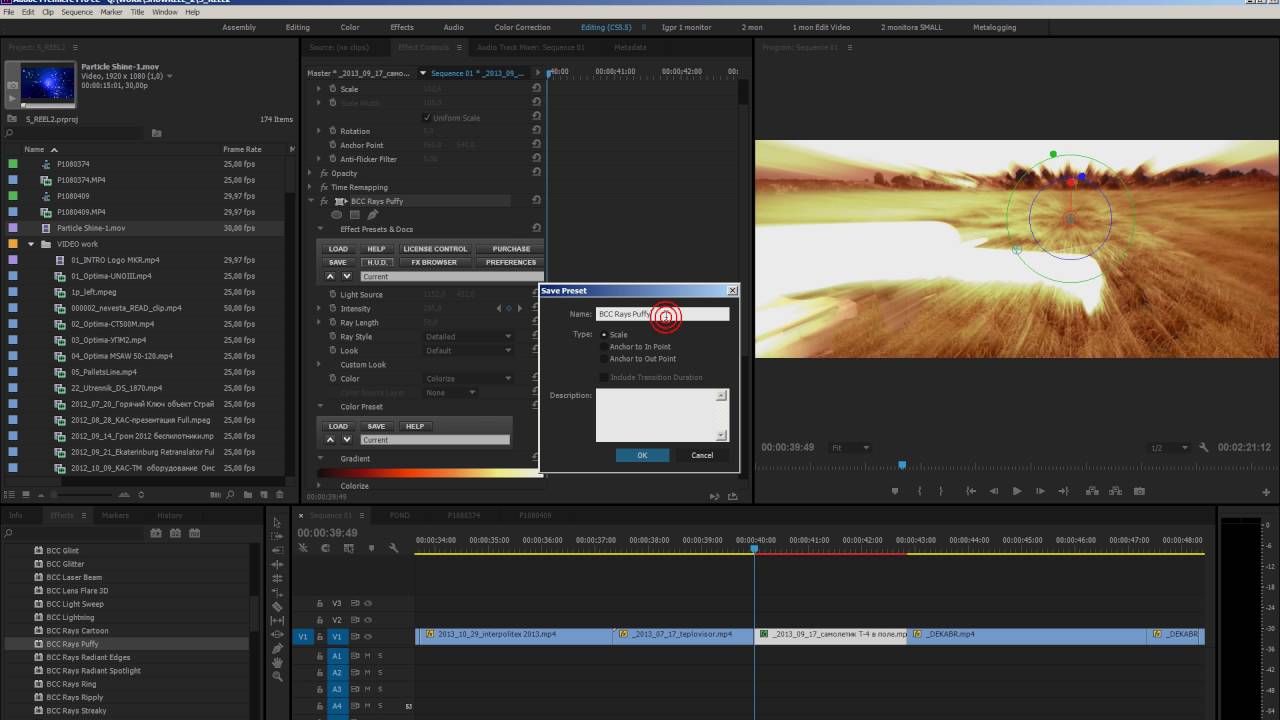Click the Lift button in Program monitor
The image size is (1280, 720).
click(x=1092, y=491)
